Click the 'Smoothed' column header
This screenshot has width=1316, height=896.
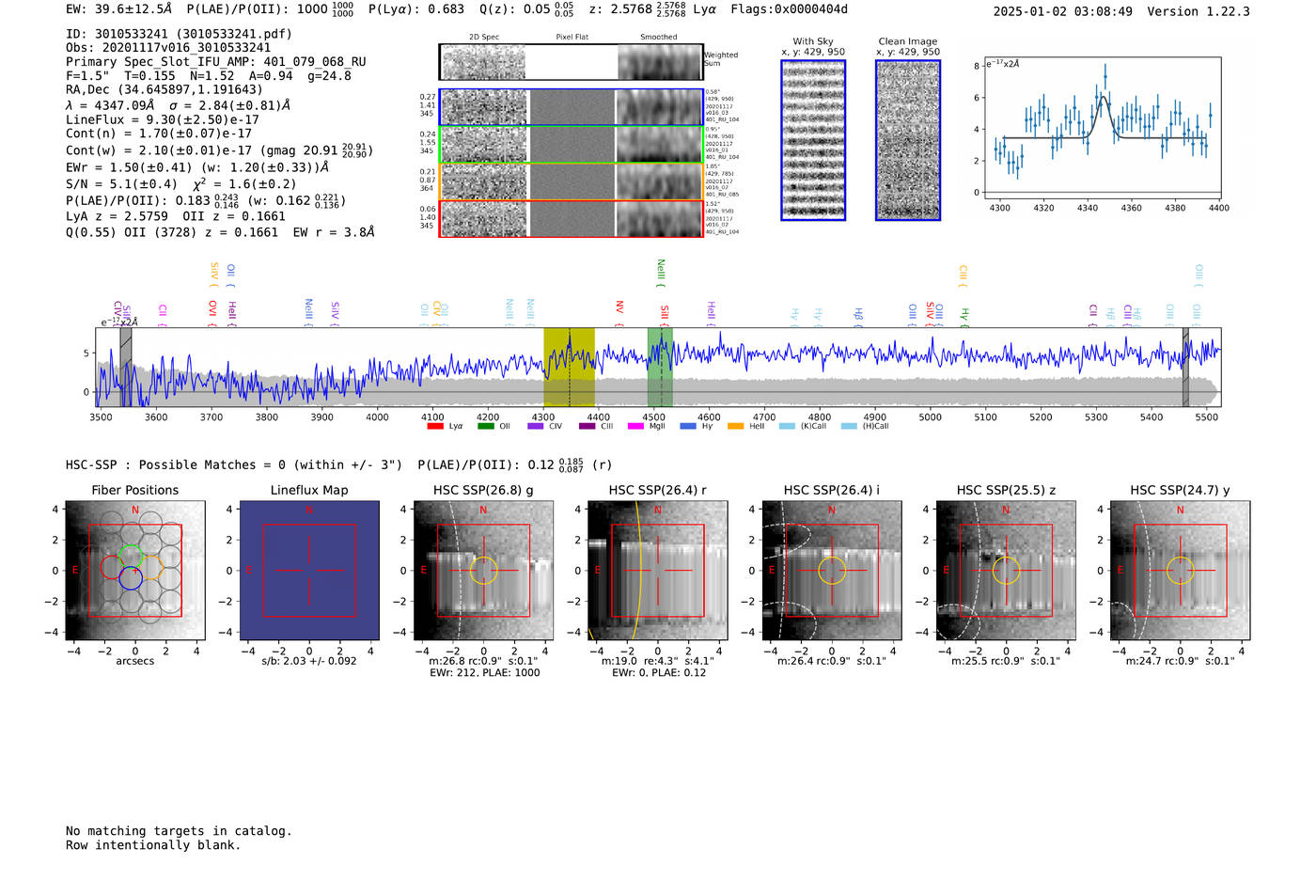659,38
